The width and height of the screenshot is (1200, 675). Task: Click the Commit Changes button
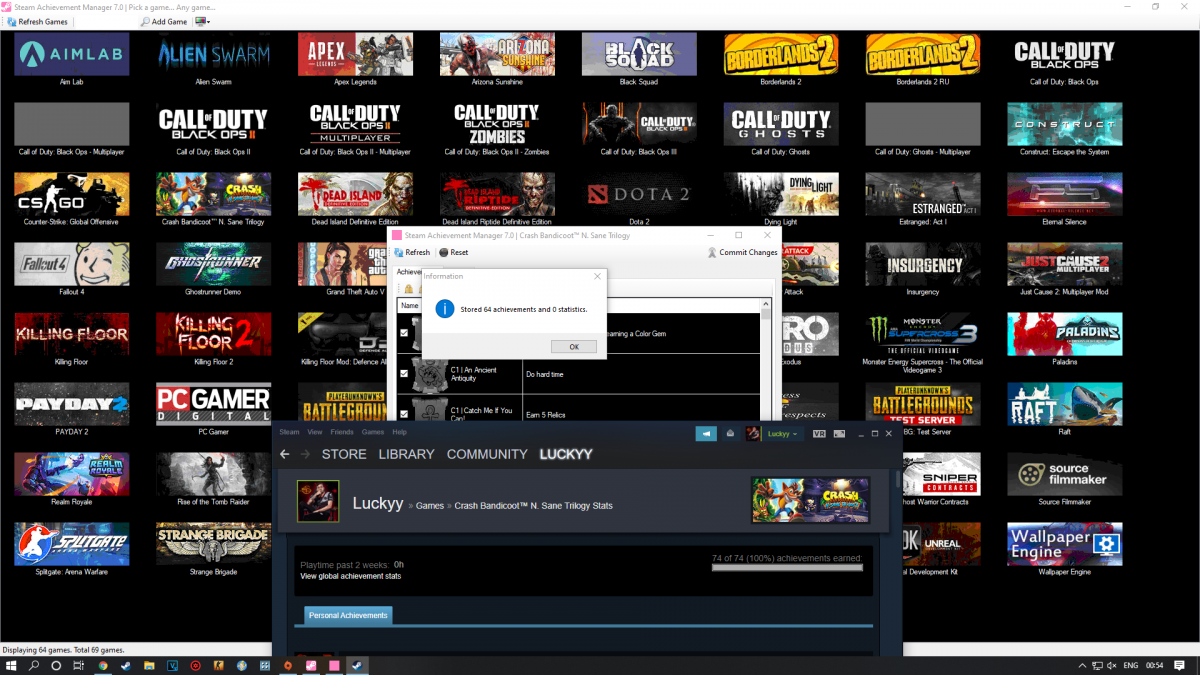742,252
